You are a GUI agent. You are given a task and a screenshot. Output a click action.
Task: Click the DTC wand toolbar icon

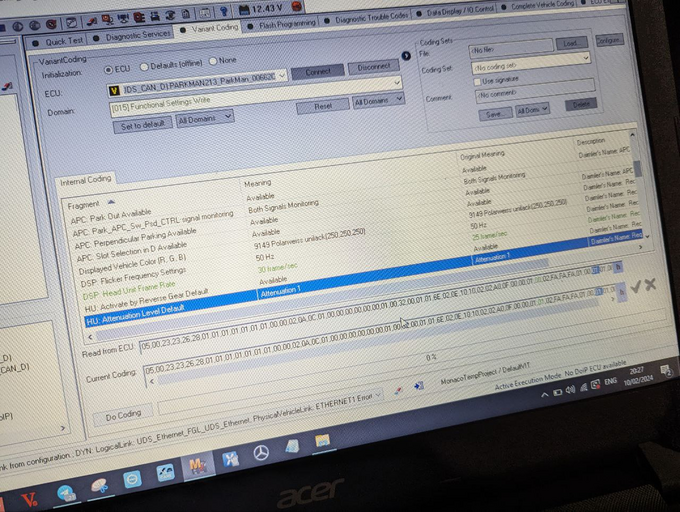91,21
